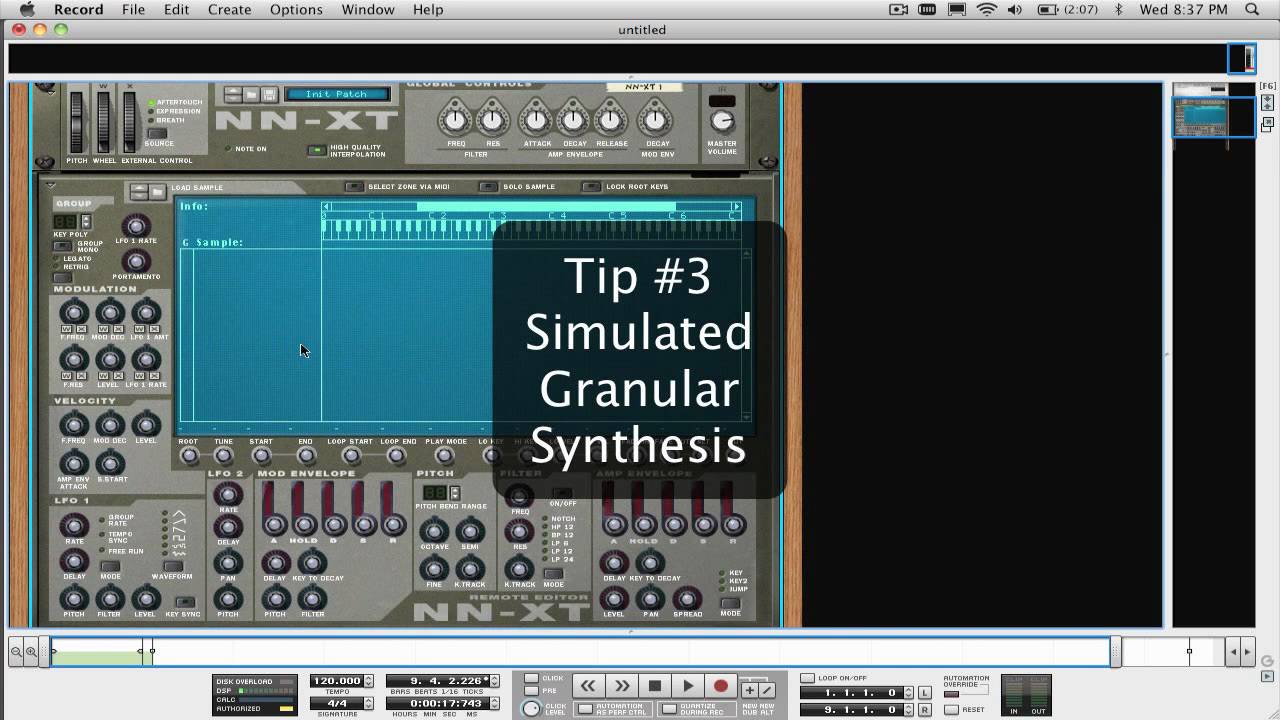Click the New Dub plus button
The image size is (1280, 720).
[x=749, y=690]
